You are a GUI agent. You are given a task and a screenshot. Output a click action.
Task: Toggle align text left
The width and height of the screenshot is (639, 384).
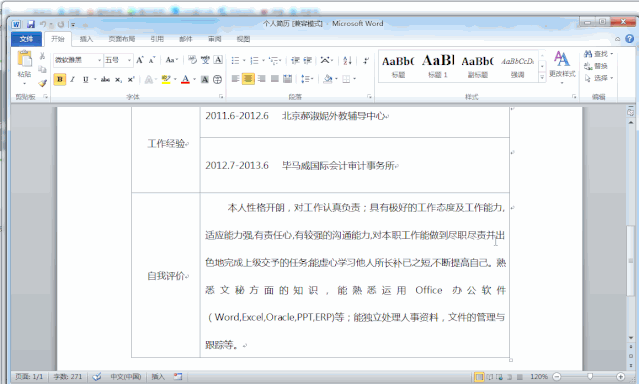click(x=235, y=79)
